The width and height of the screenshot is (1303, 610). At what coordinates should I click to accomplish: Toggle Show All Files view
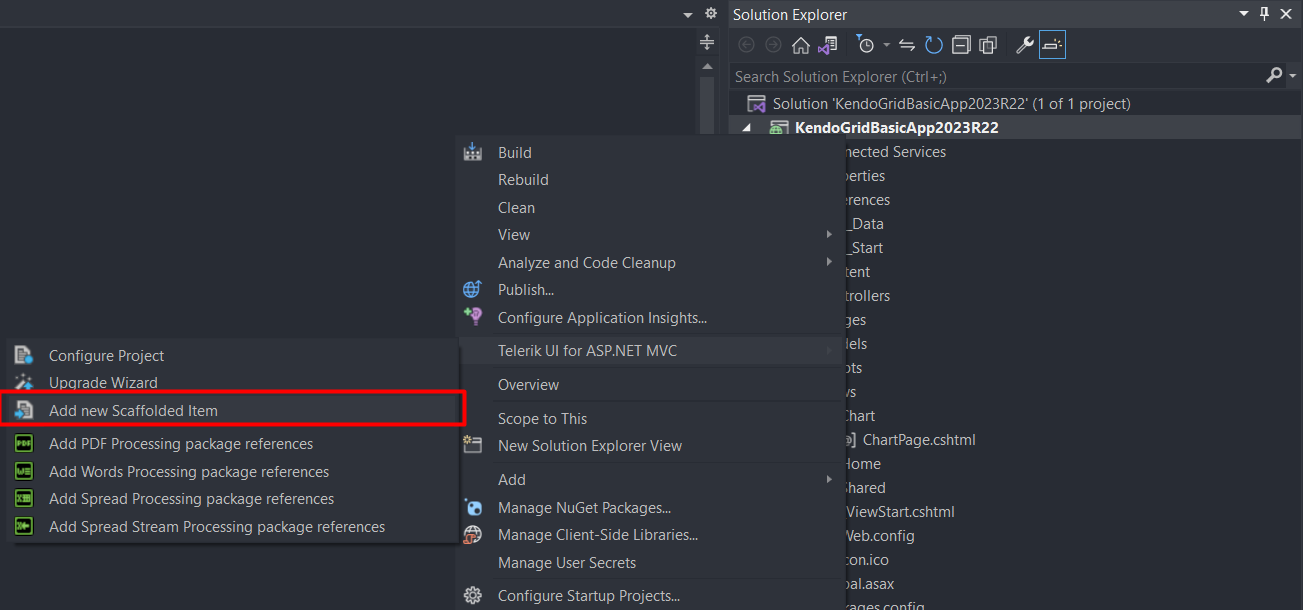pos(989,44)
